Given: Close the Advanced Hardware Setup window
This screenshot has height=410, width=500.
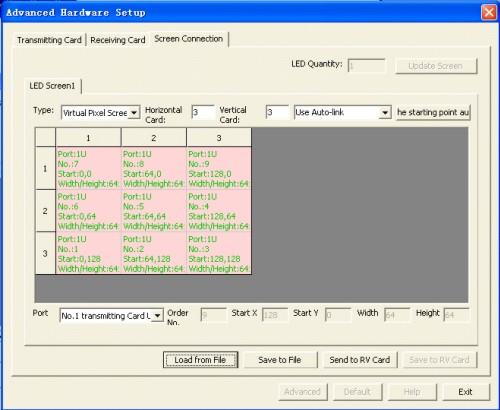Looking at the screenshot, I should 489,13.
